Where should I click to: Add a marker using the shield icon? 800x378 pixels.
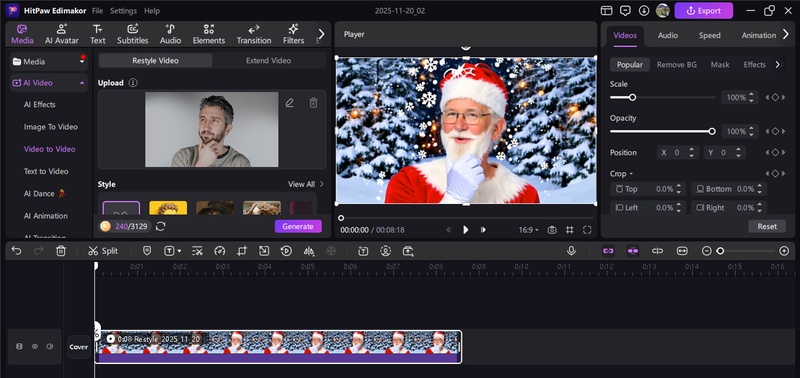tap(147, 250)
